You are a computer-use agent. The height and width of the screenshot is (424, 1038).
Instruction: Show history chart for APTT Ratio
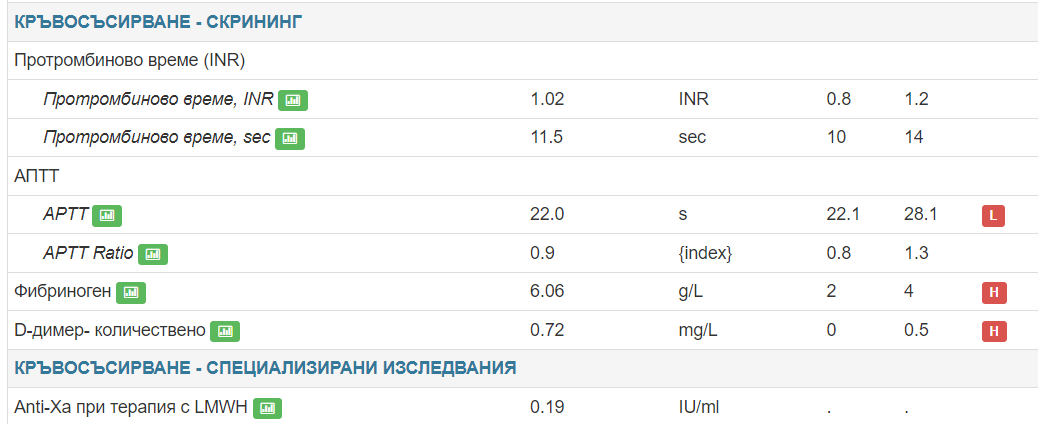(152, 254)
